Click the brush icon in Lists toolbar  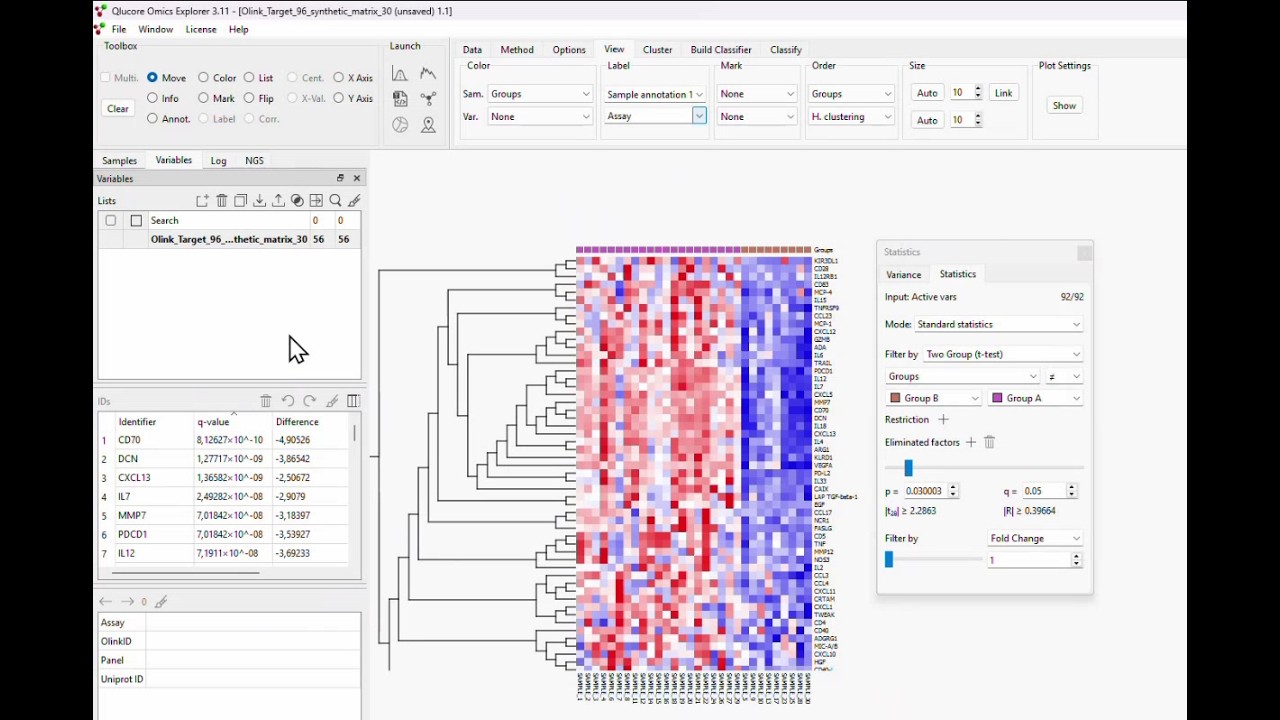click(354, 201)
